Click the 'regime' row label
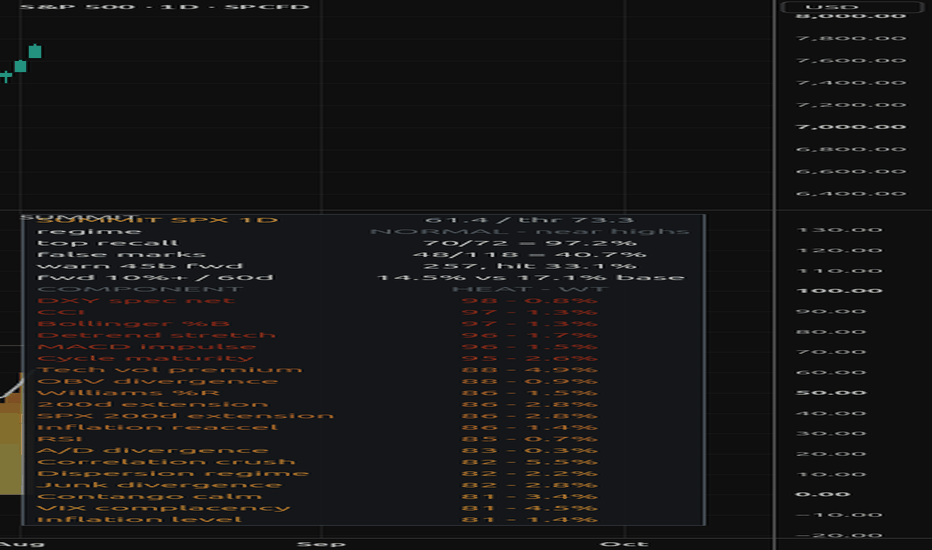The width and height of the screenshot is (932, 550). tap(90, 231)
